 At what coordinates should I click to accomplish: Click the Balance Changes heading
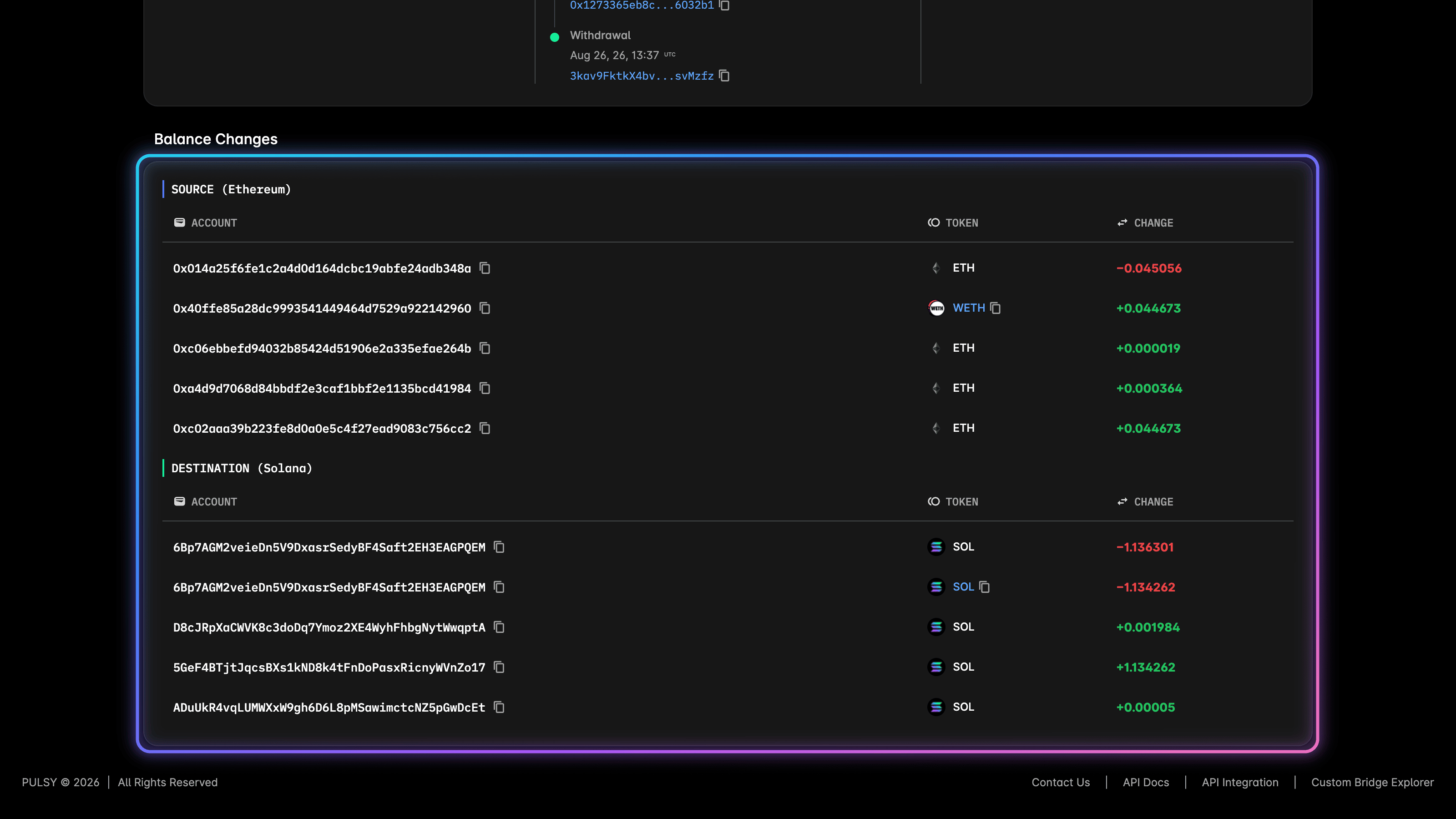(216, 139)
